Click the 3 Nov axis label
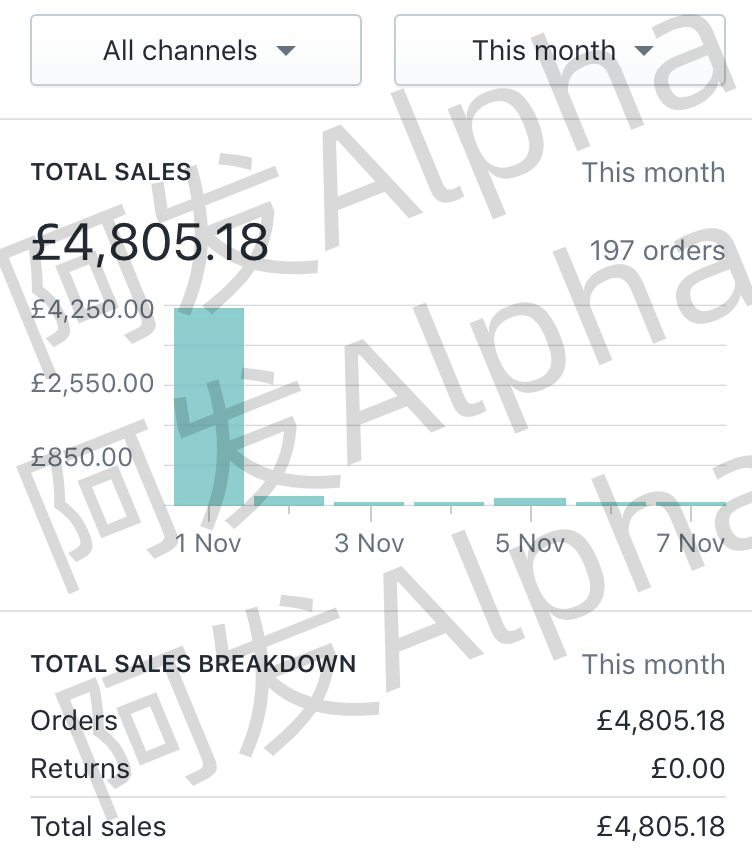This screenshot has height=866, width=752. click(x=369, y=543)
